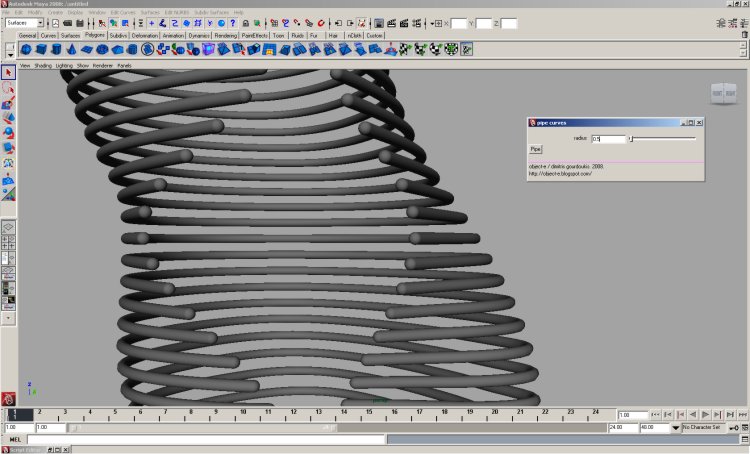This screenshot has height=454, width=750.
Task: Click the Show Manipulator tool in toolbox
Action: pos(8,194)
